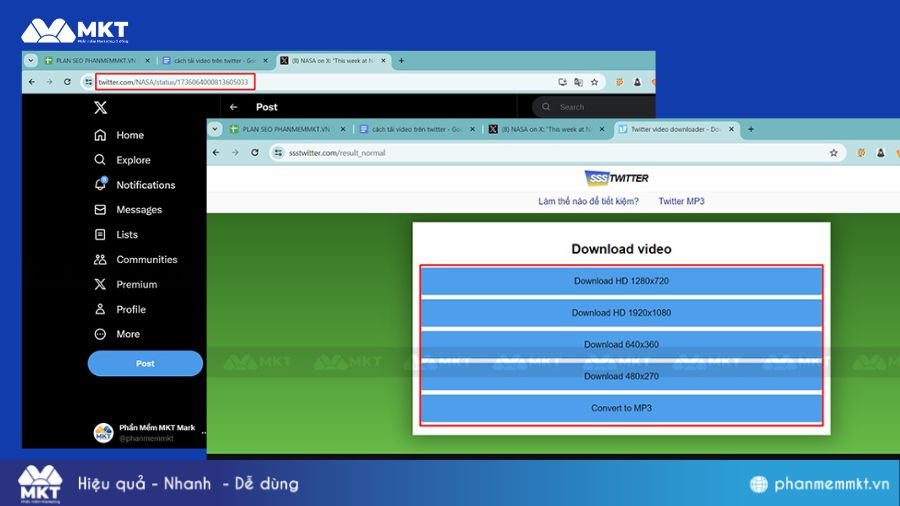Open Home in the Twitter sidebar
Viewport: 900px width, 506px height.
119,135
